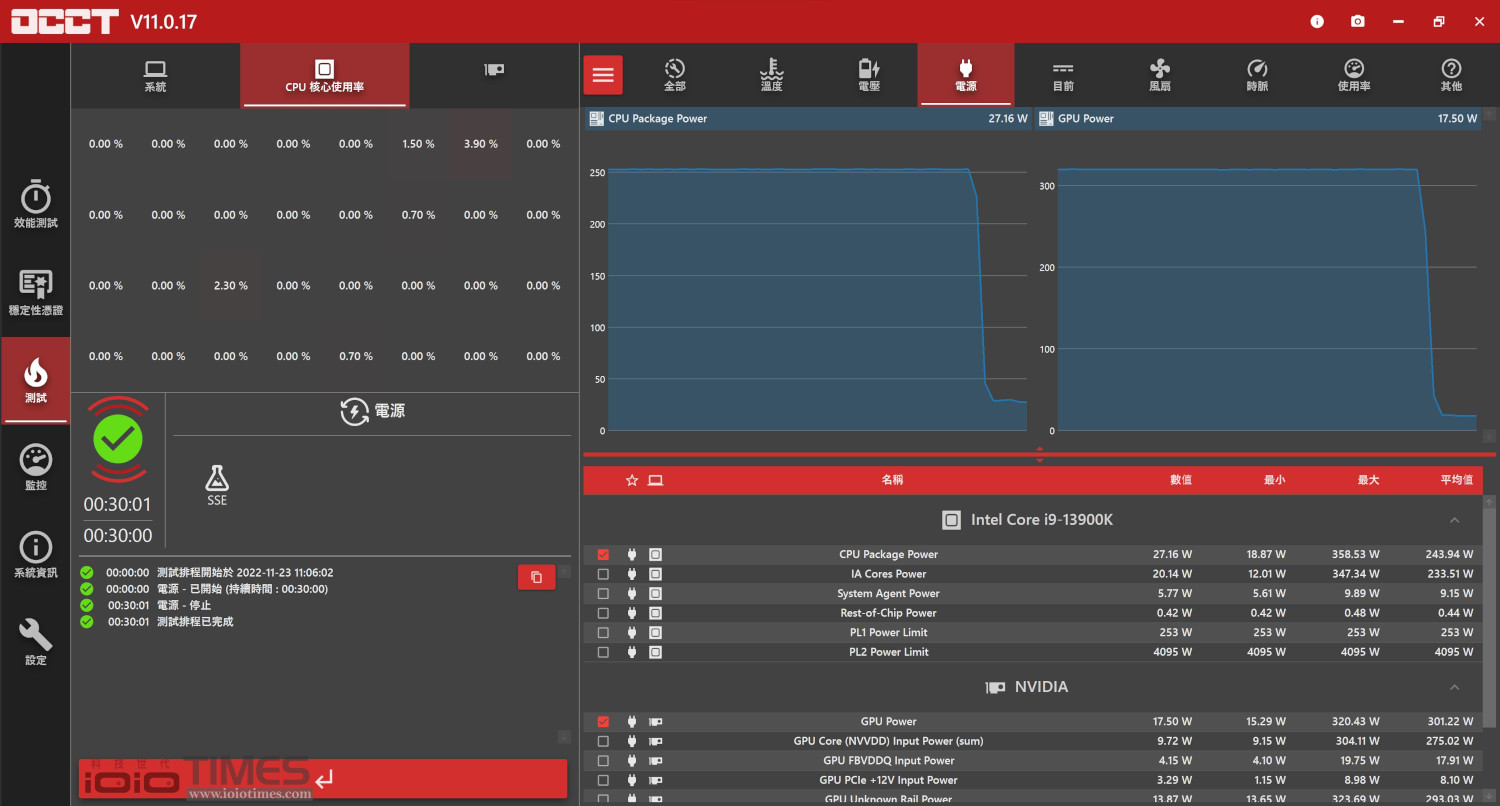Check the PL1 Power Limit checkbox

coord(603,632)
